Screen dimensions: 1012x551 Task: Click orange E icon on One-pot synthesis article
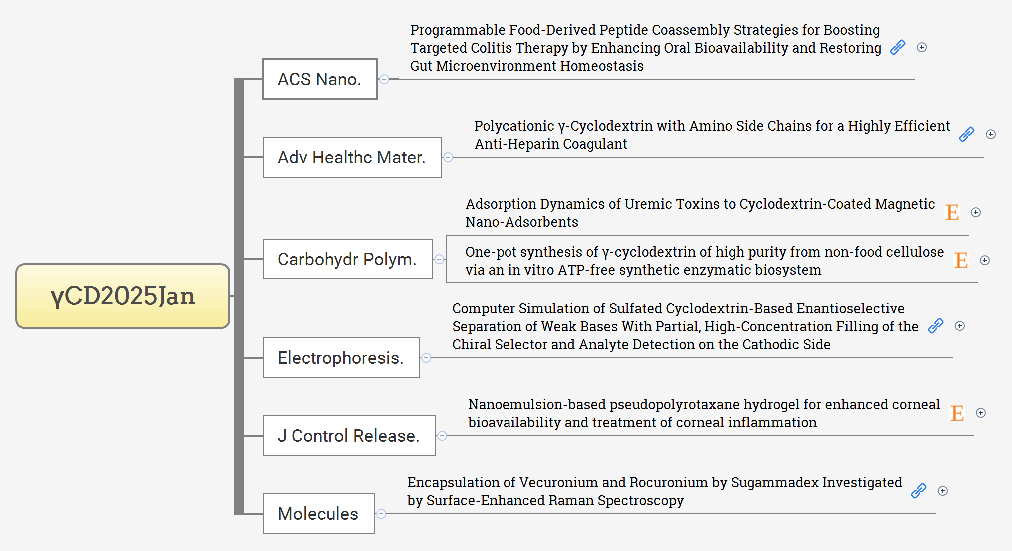pyautogui.click(x=960, y=260)
